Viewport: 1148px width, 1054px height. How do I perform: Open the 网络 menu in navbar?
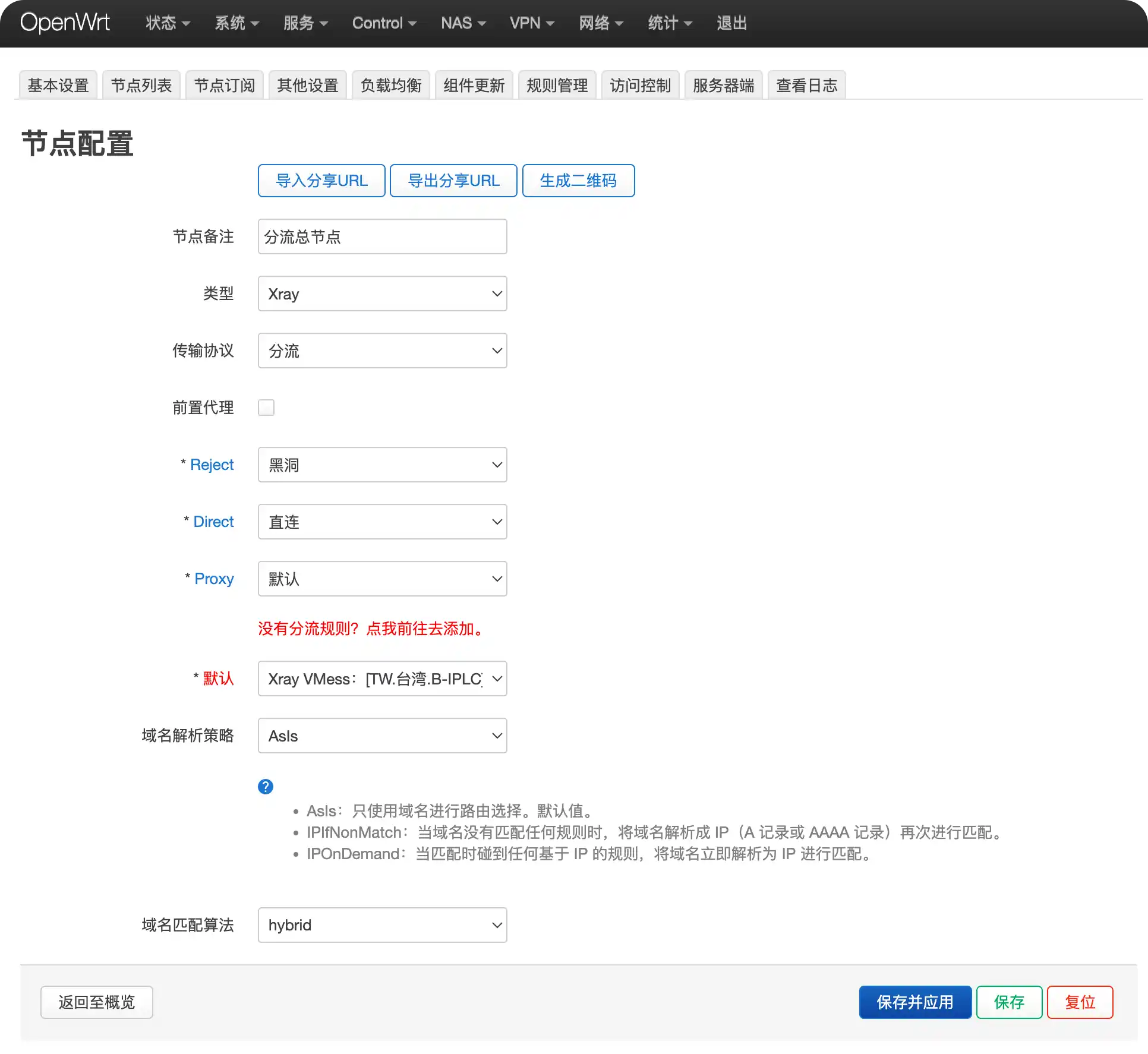tap(601, 23)
